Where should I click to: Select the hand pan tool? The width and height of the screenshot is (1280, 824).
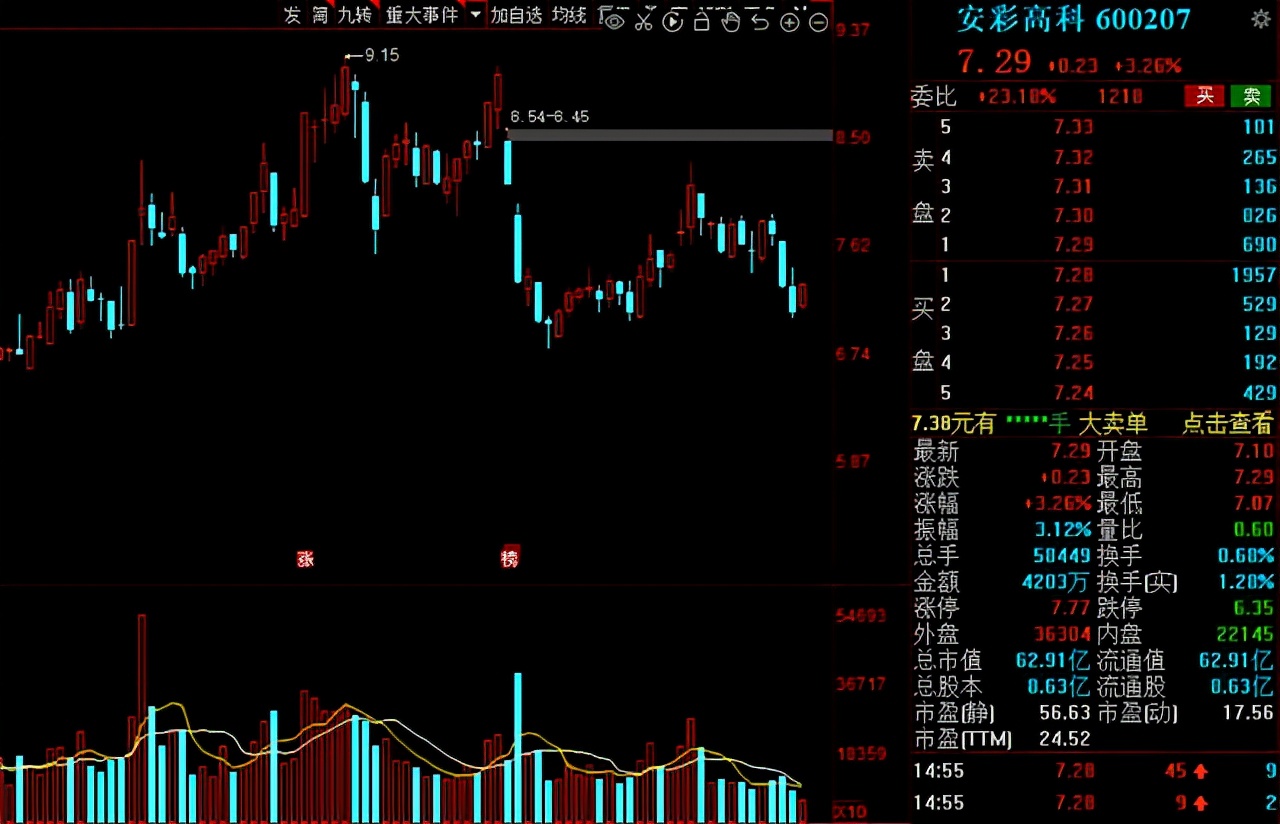(x=731, y=20)
